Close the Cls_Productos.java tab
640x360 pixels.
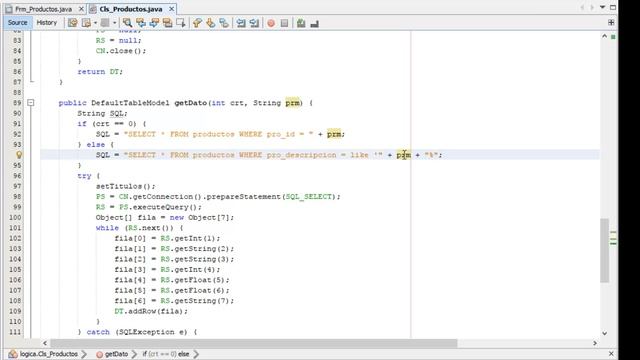(171, 9)
